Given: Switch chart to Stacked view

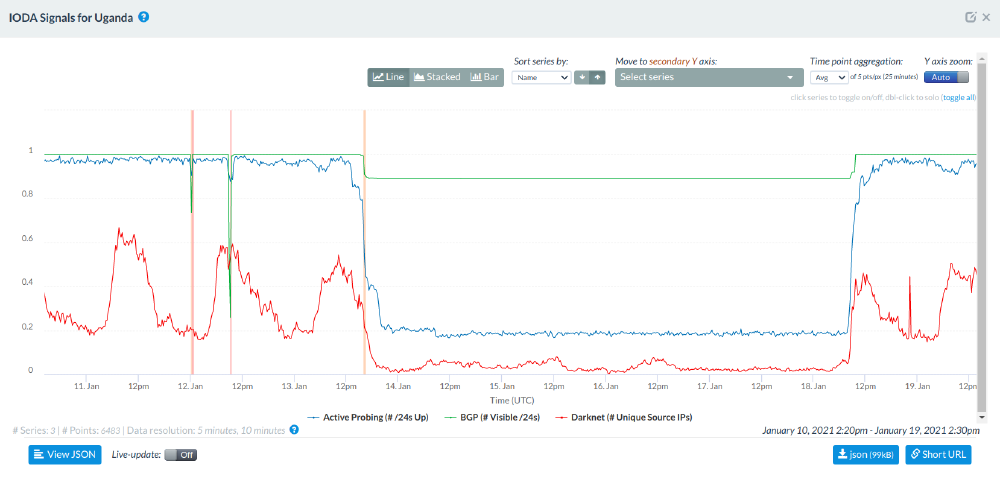Looking at the screenshot, I should [x=437, y=77].
